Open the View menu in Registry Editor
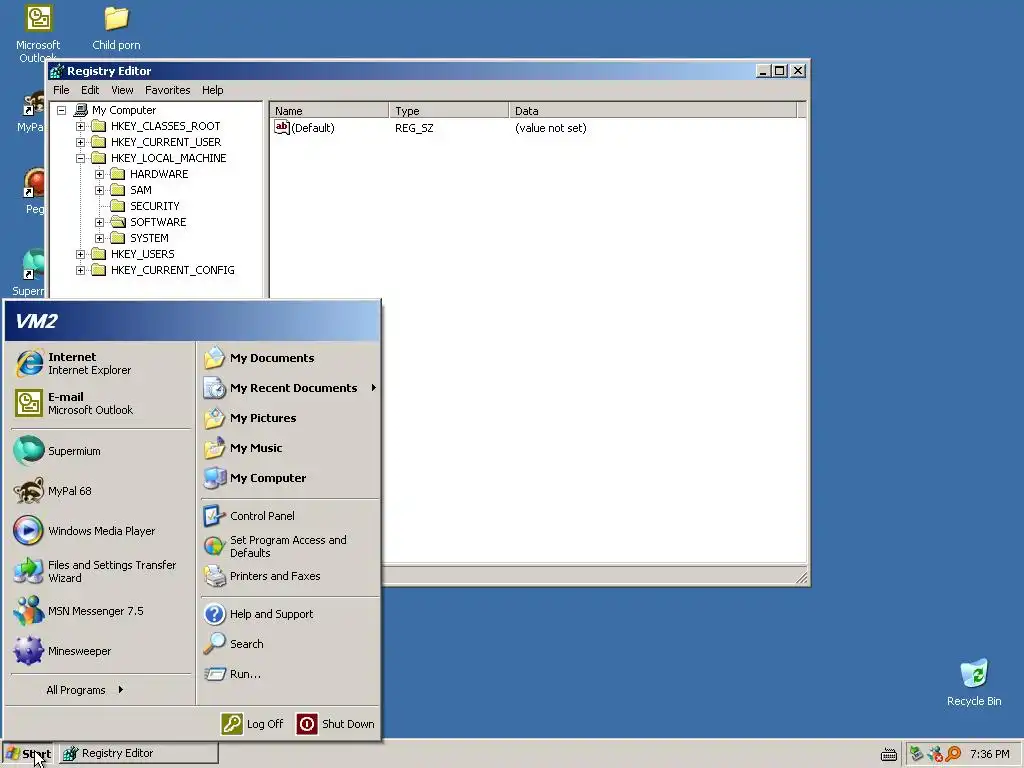This screenshot has width=1024, height=768. pyautogui.click(x=122, y=90)
